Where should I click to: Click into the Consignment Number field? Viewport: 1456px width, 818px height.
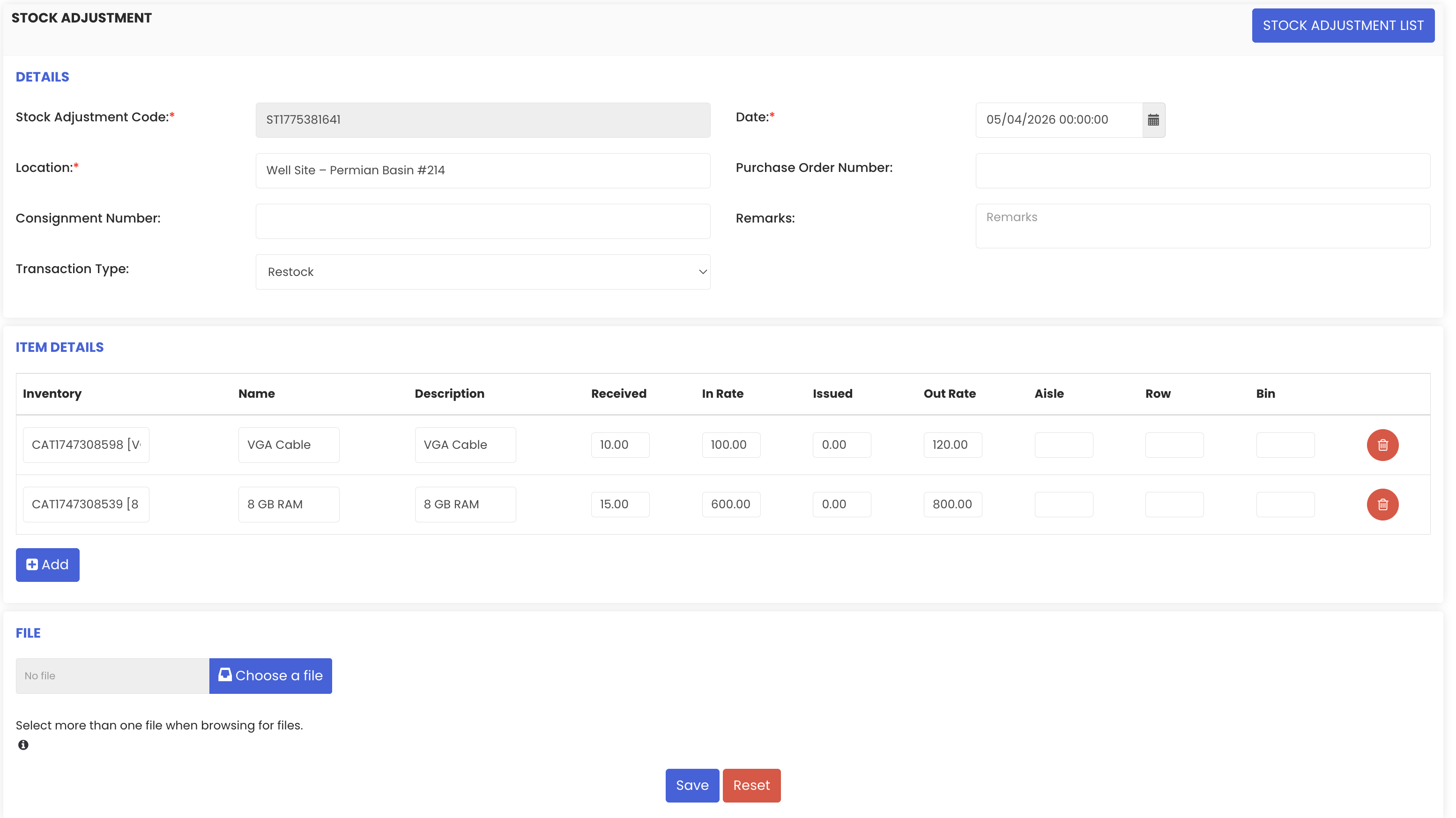point(483,222)
